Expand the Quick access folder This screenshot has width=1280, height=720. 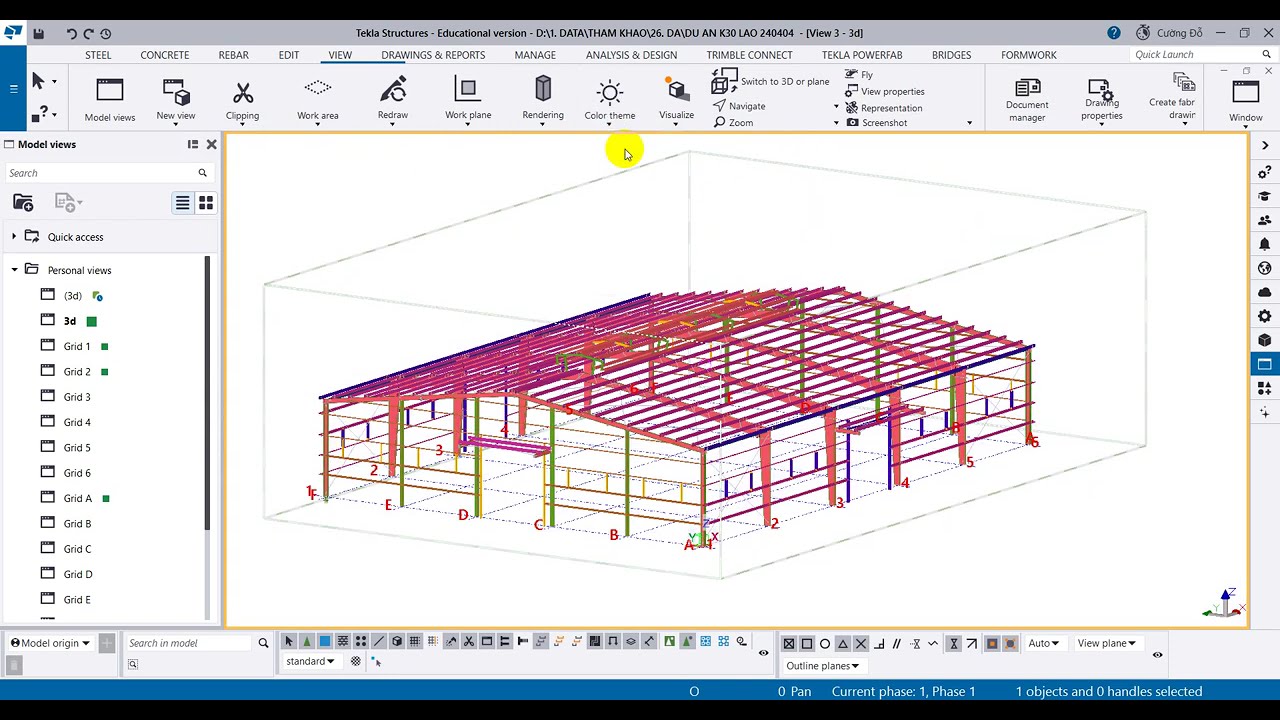pos(14,237)
